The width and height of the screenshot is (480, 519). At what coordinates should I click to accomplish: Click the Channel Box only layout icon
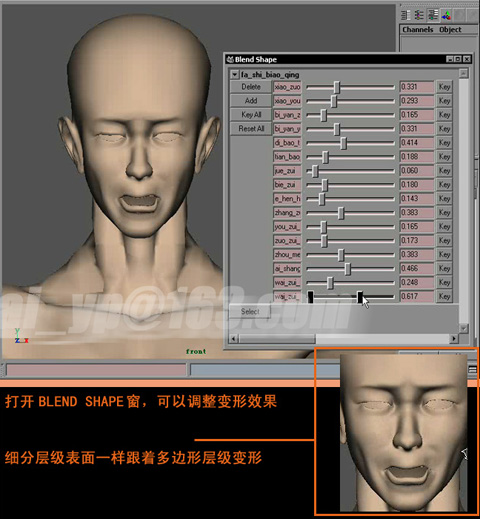pyautogui.click(x=406, y=15)
